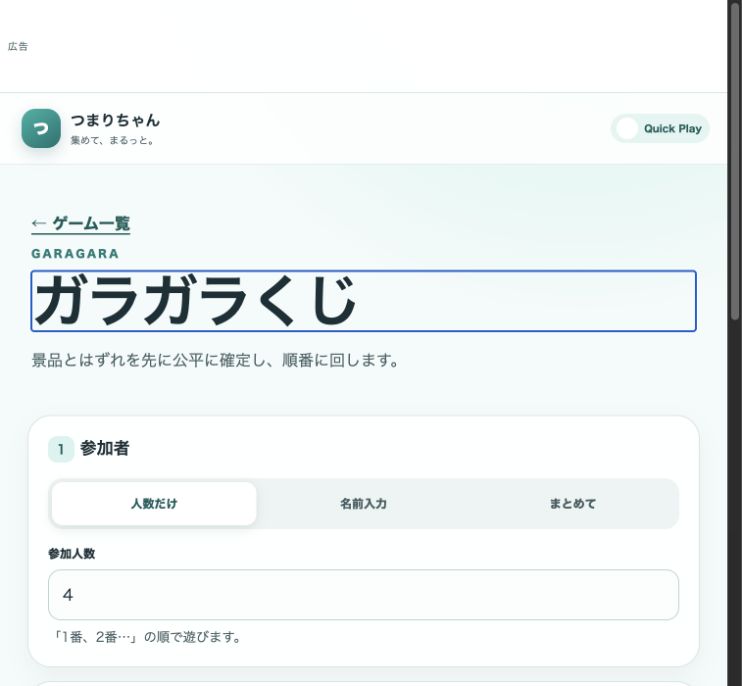Click the 参加人数 field label
The width and height of the screenshot is (742, 686).
71,554
